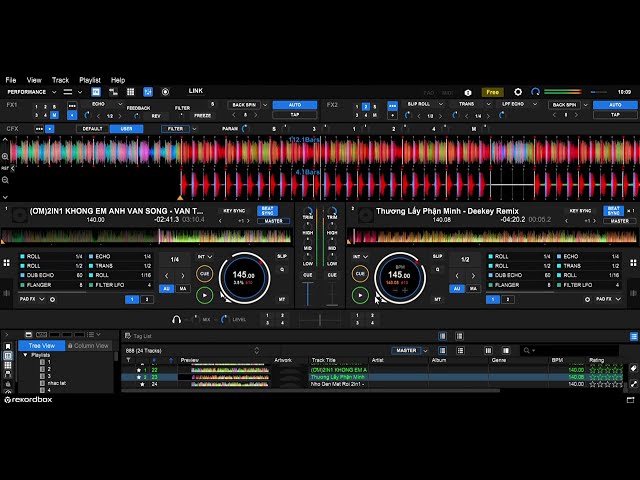This screenshot has height=480, width=640.
Task: Open the deck layout dropdown arrow
Action: pos(80,92)
